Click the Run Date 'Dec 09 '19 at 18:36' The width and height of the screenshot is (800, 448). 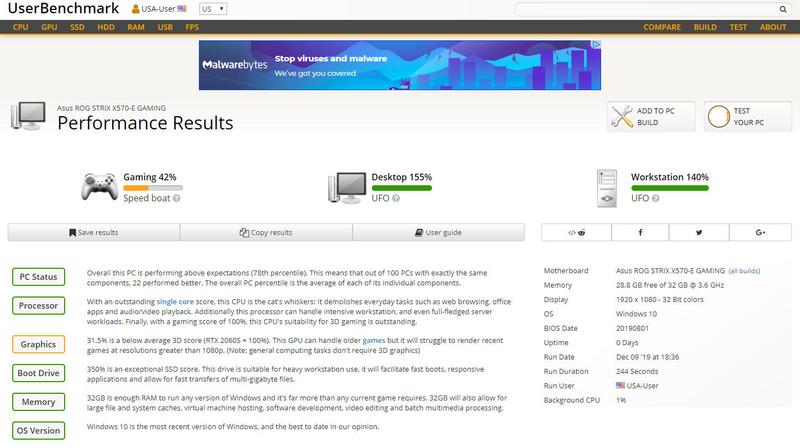point(647,357)
